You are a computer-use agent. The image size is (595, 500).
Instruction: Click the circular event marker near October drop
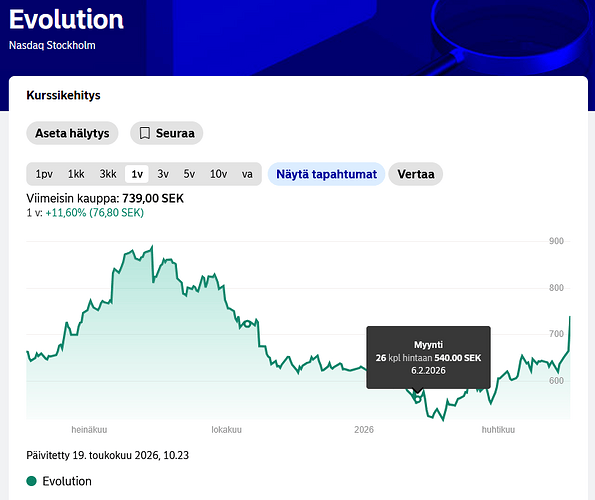tap(247, 324)
